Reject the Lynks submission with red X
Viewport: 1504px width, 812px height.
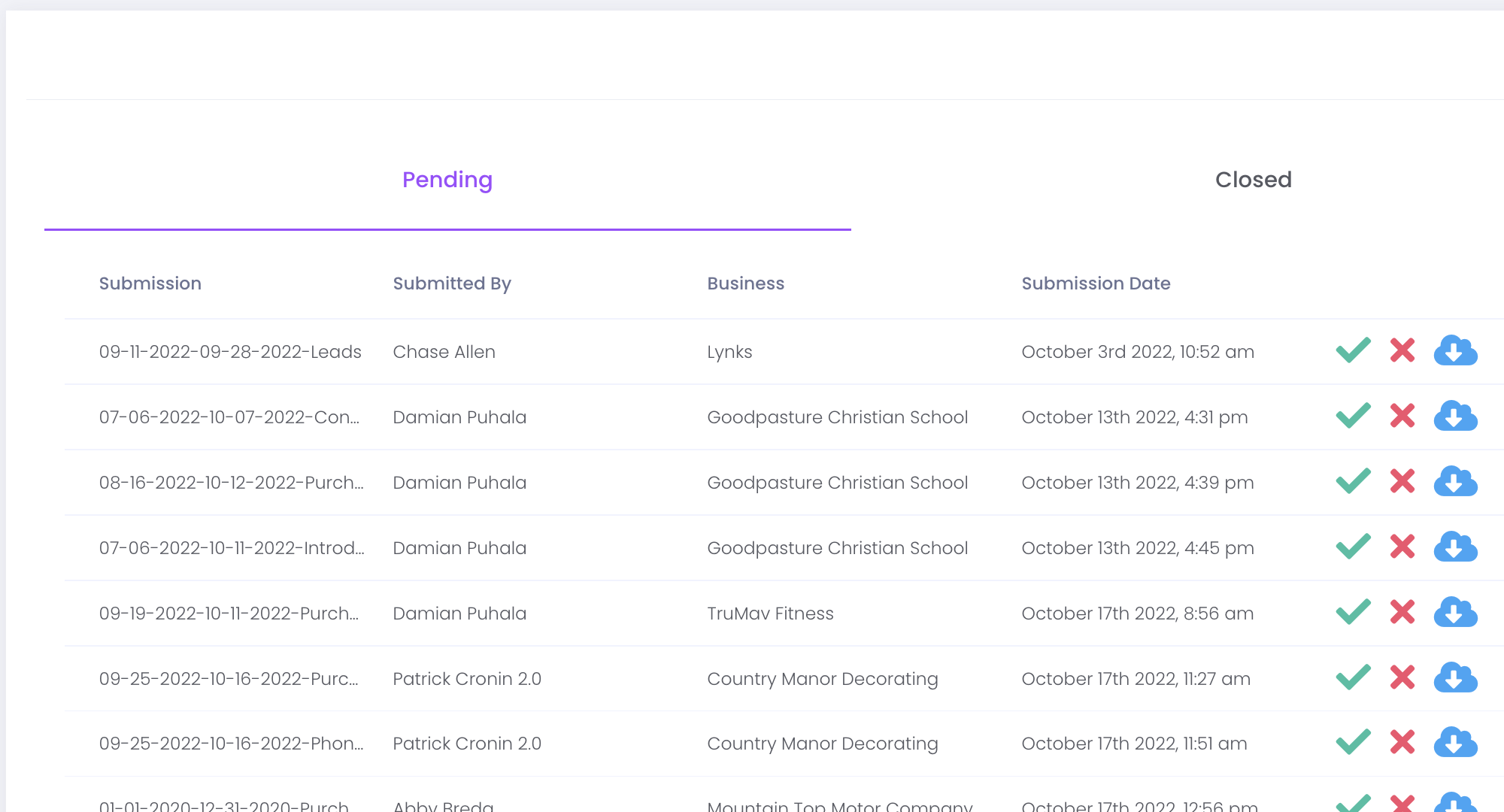point(1402,351)
